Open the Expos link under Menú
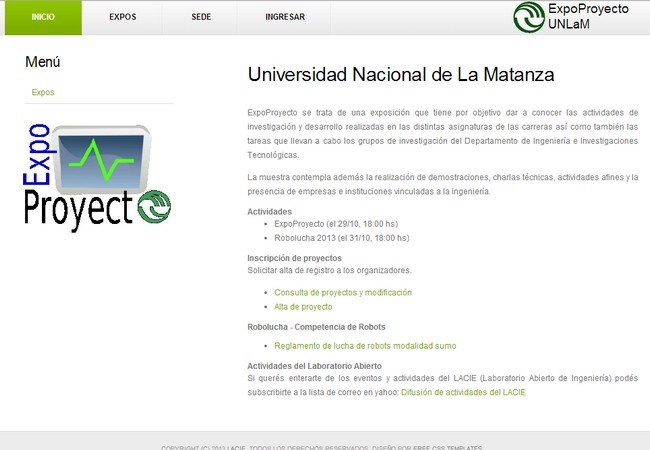This screenshot has width=650, height=450. click(43, 92)
